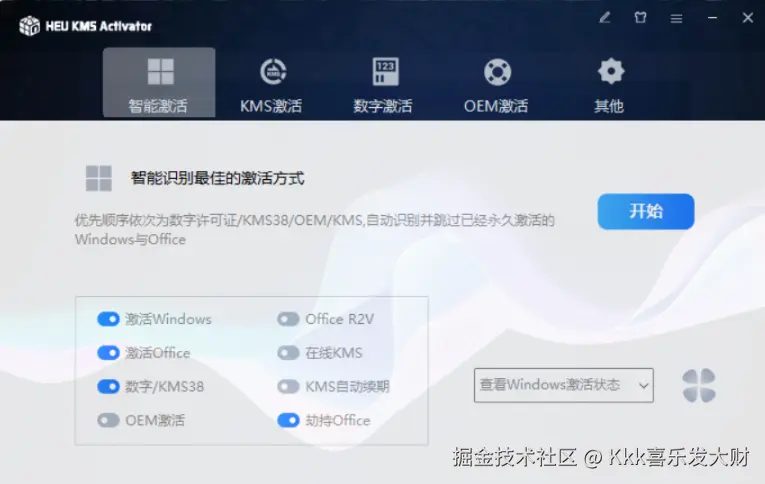765x484 pixels.
Task: Select the 数字激活 123 icon
Action: pos(385,72)
